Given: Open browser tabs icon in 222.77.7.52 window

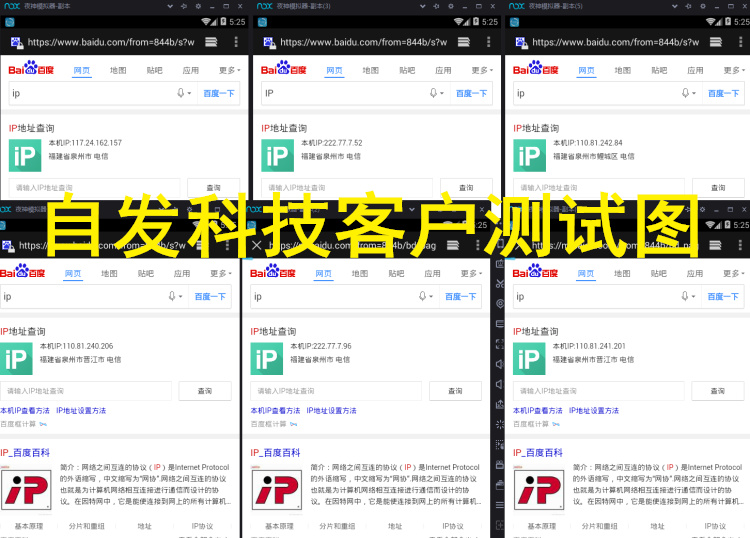Looking at the screenshot, I should click(x=463, y=42).
